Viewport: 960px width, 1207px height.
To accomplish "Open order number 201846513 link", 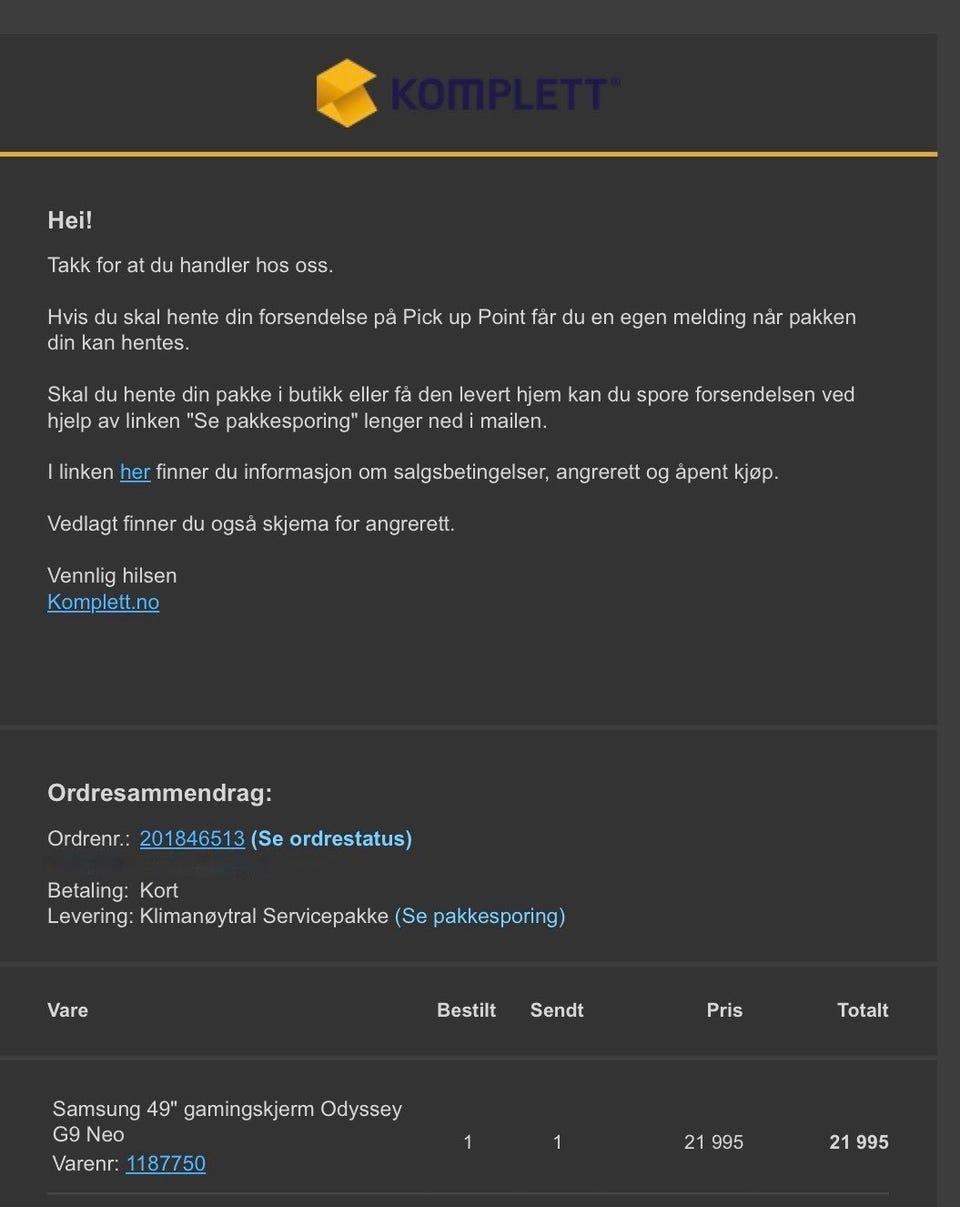I will (192, 839).
